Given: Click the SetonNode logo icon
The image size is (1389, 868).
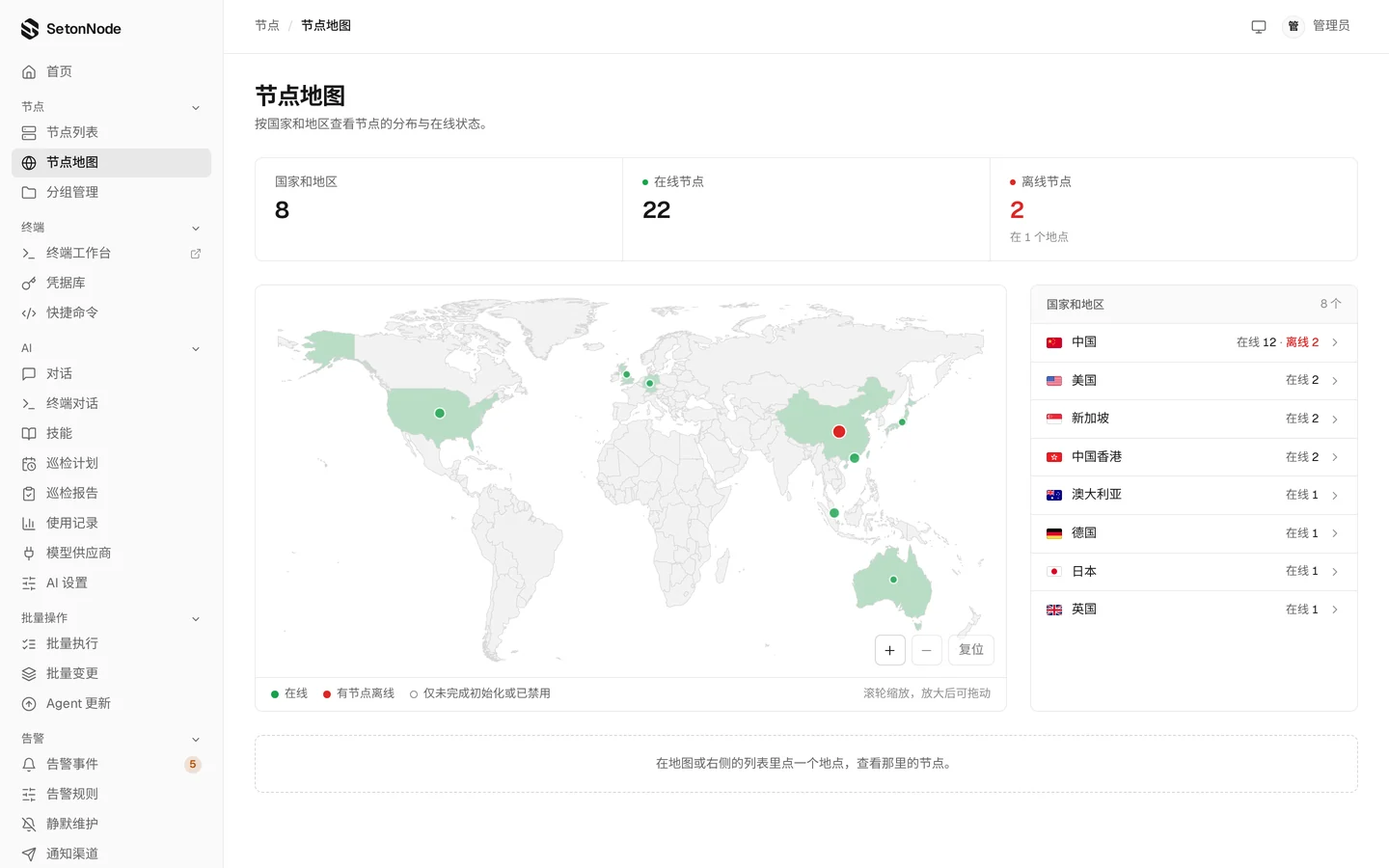Looking at the screenshot, I should coord(30,29).
